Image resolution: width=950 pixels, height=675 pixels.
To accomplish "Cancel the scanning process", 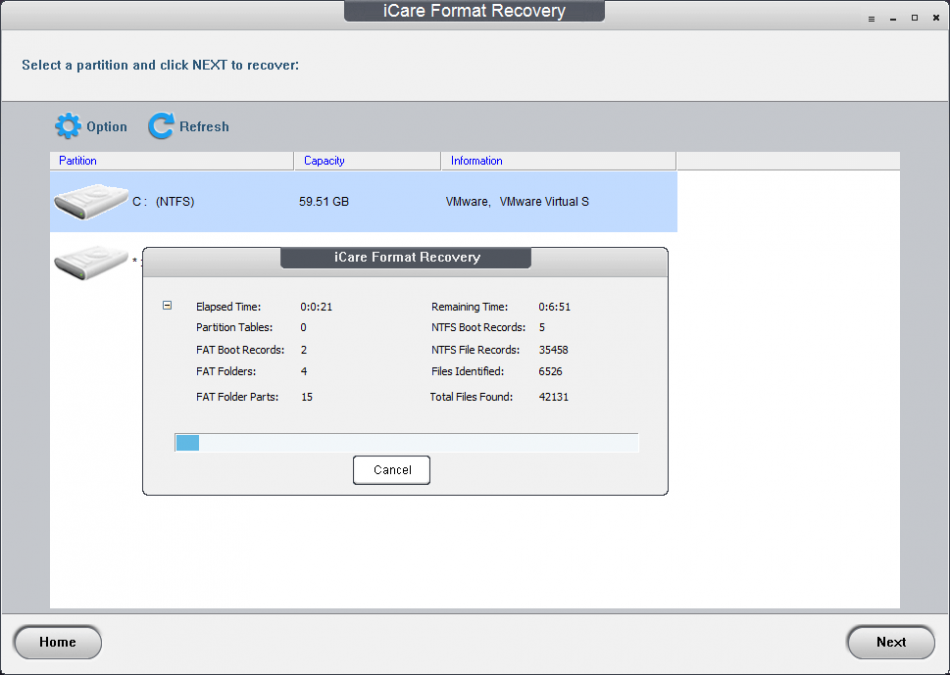I will click(392, 470).
